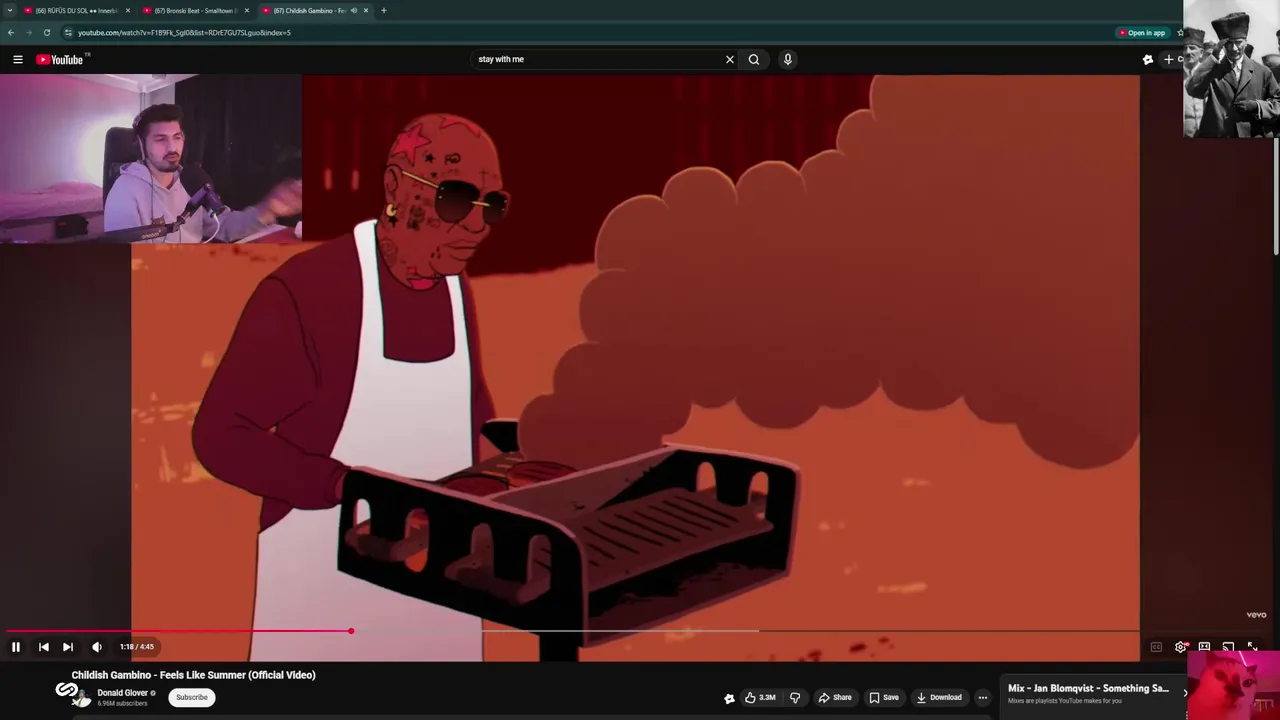
Task: Open the player settings gear
Action: point(1180,647)
